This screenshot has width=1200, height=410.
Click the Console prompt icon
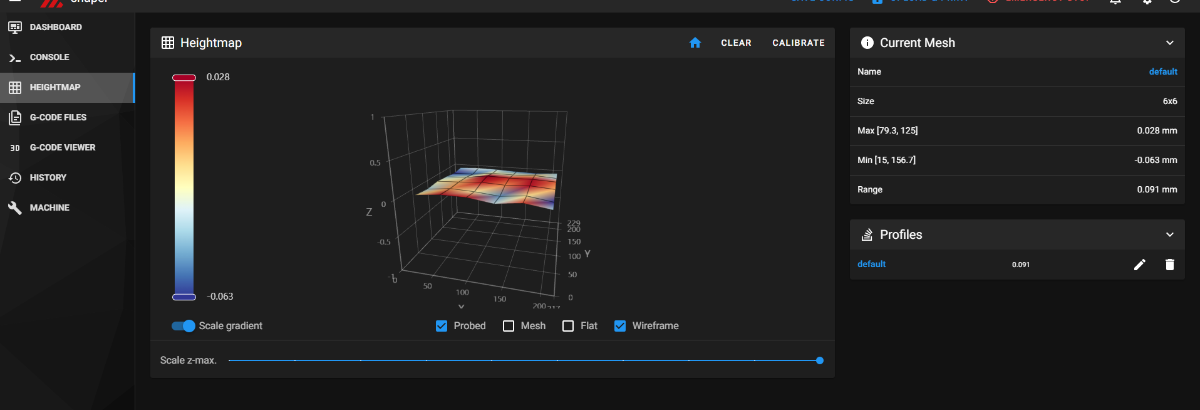pos(15,57)
